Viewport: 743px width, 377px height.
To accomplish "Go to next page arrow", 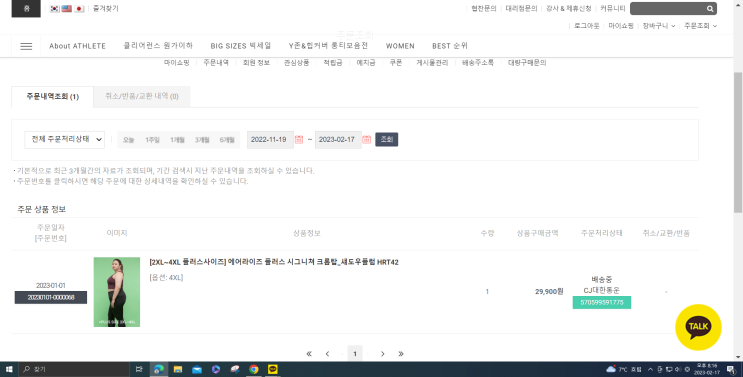I will point(382,354).
